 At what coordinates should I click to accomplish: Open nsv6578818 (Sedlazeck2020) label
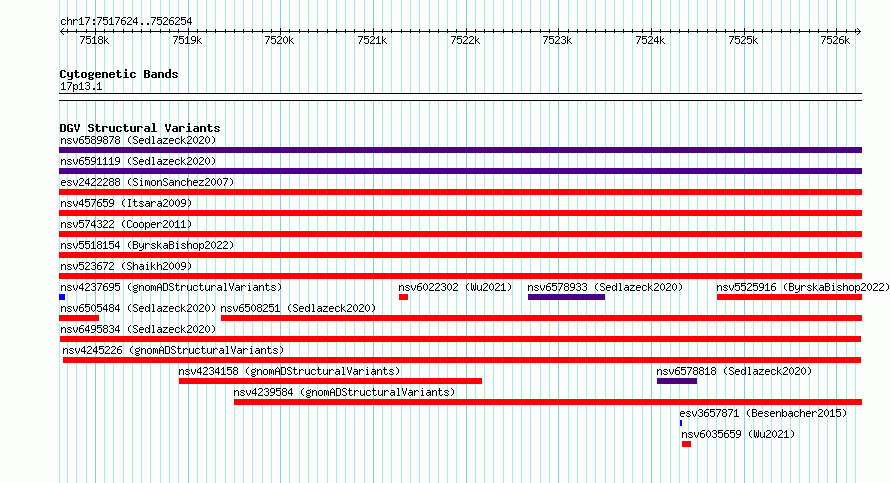pyautogui.click(x=734, y=371)
